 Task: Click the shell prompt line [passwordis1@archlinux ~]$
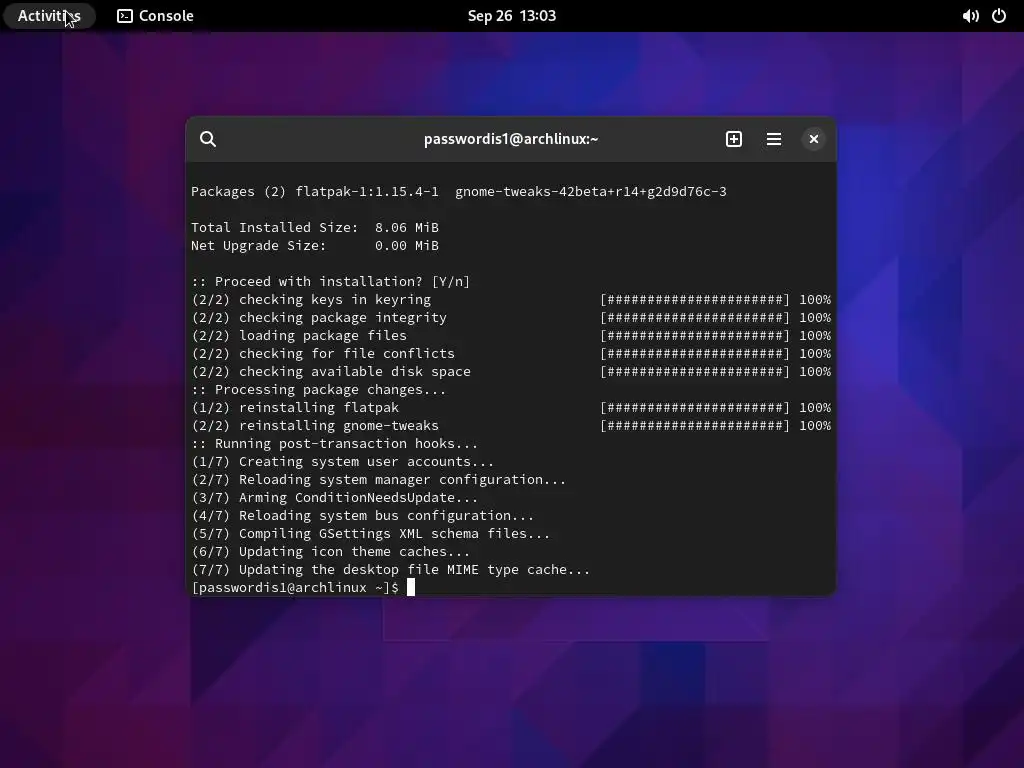(x=295, y=587)
